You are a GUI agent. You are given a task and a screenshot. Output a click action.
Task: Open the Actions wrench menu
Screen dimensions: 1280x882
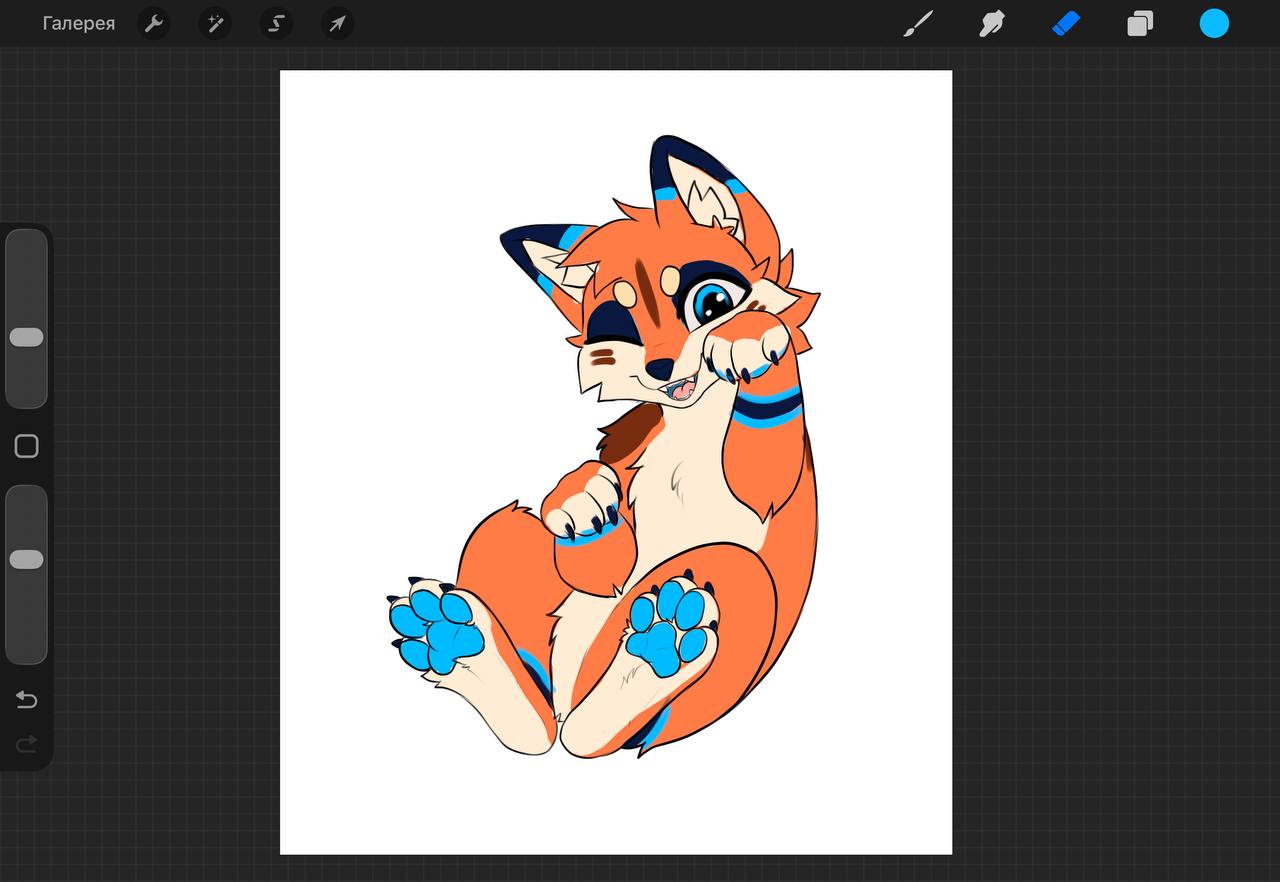tap(154, 23)
